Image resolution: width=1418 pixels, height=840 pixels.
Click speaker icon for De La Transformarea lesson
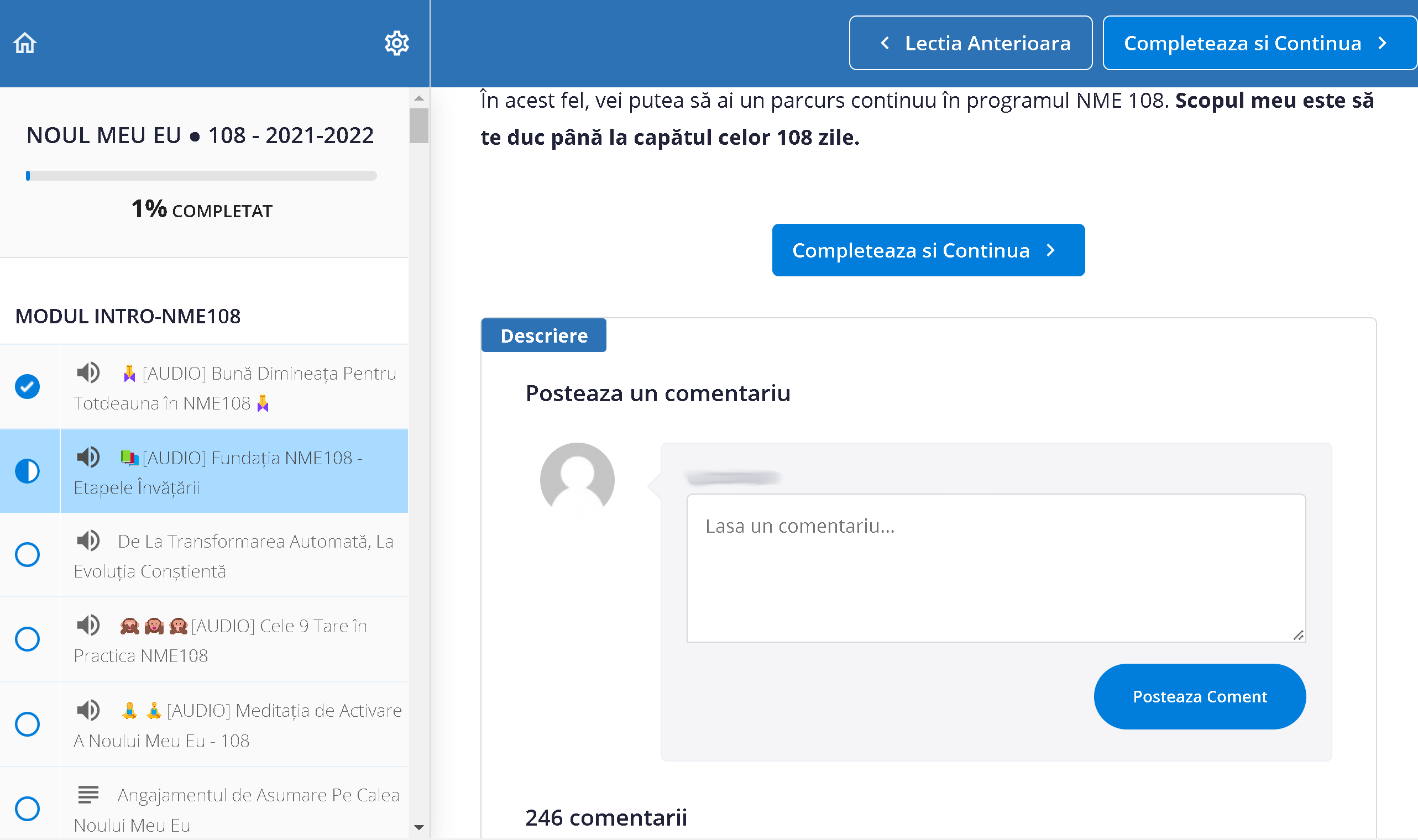pos(88,540)
